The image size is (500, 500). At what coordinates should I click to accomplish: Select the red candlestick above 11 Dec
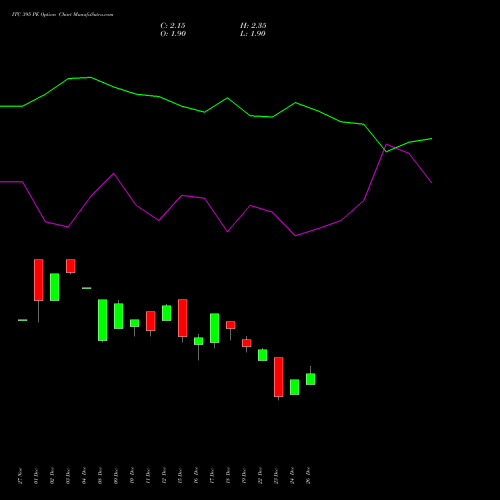151,321
